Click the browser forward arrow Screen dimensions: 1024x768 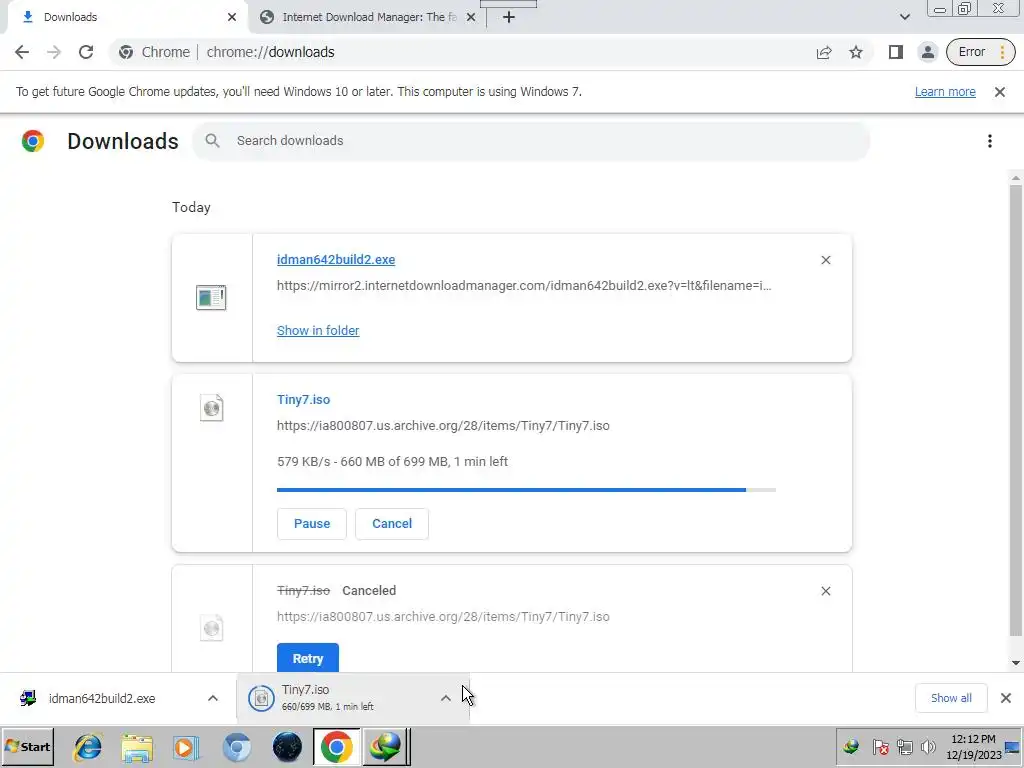54,52
